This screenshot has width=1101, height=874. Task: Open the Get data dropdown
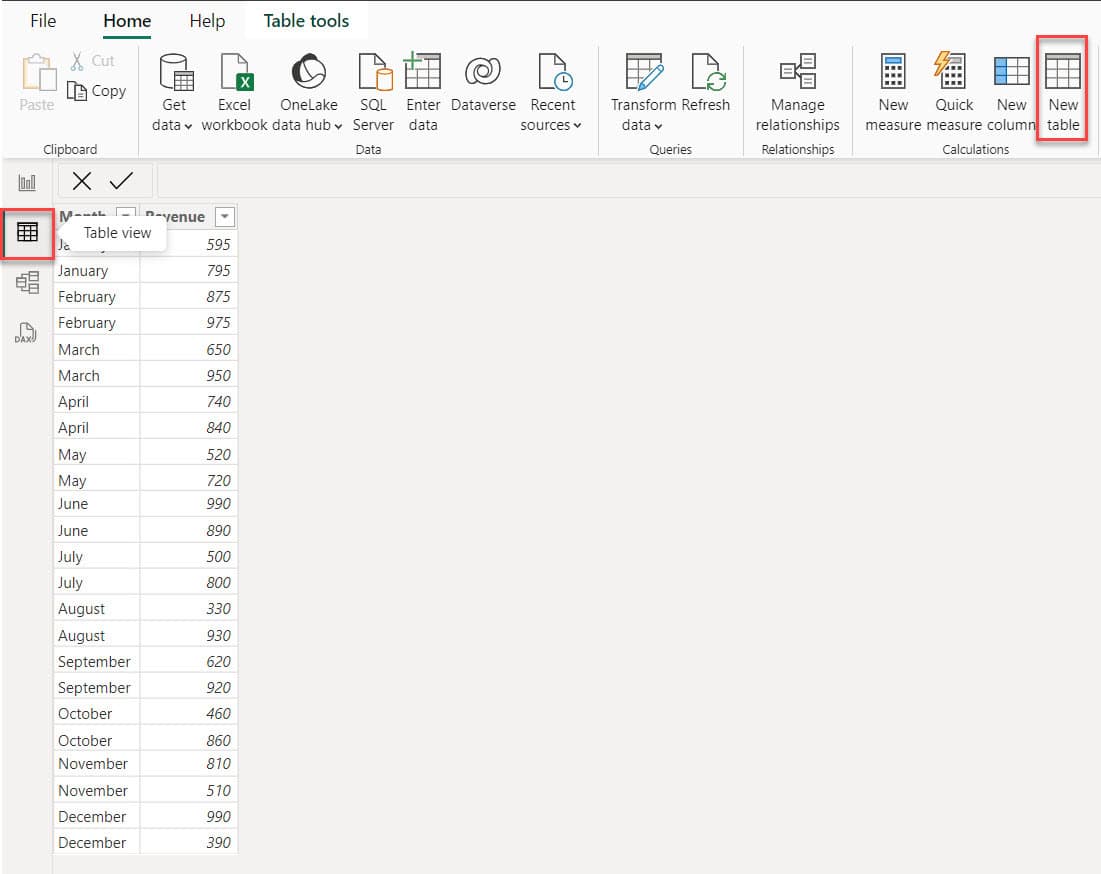pyautogui.click(x=173, y=93)
